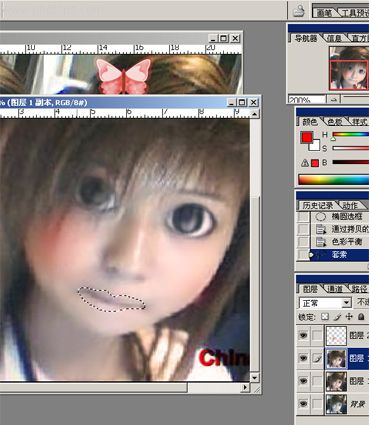Enable lock all padlock icon

tap(361, 317)
